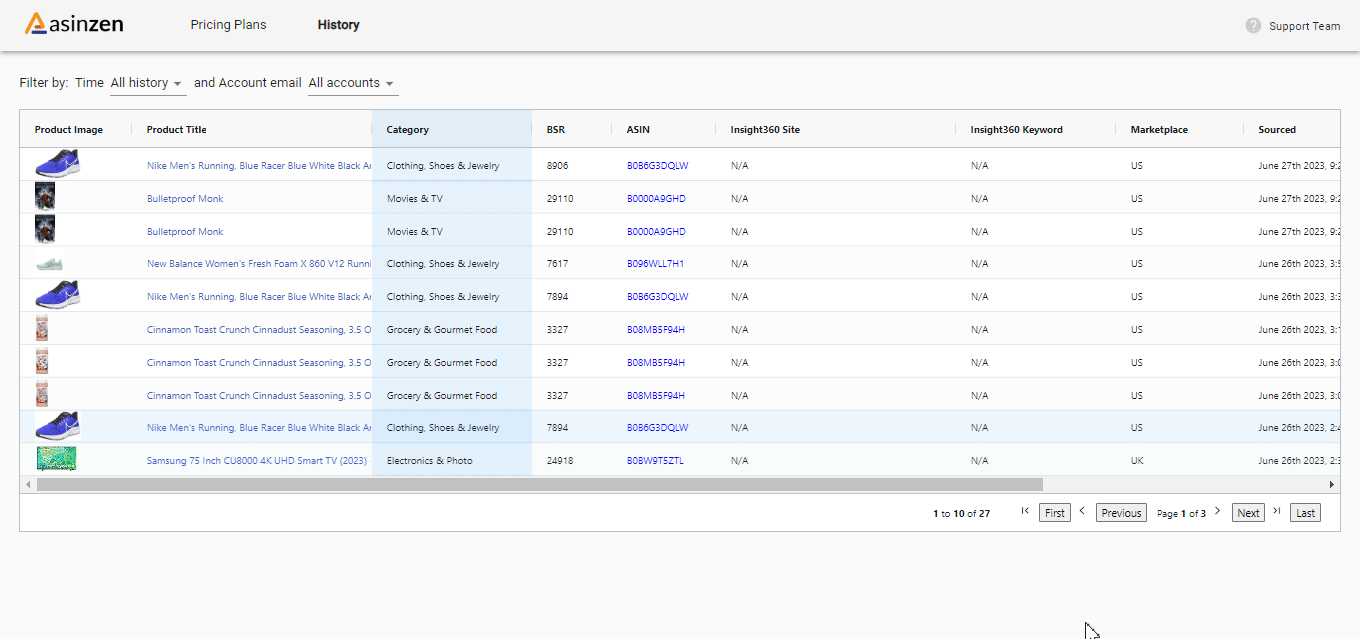Open the New Balance shoe thumbnail
The width and height of the screenshot is (1360, 639).
click(50, 263)
